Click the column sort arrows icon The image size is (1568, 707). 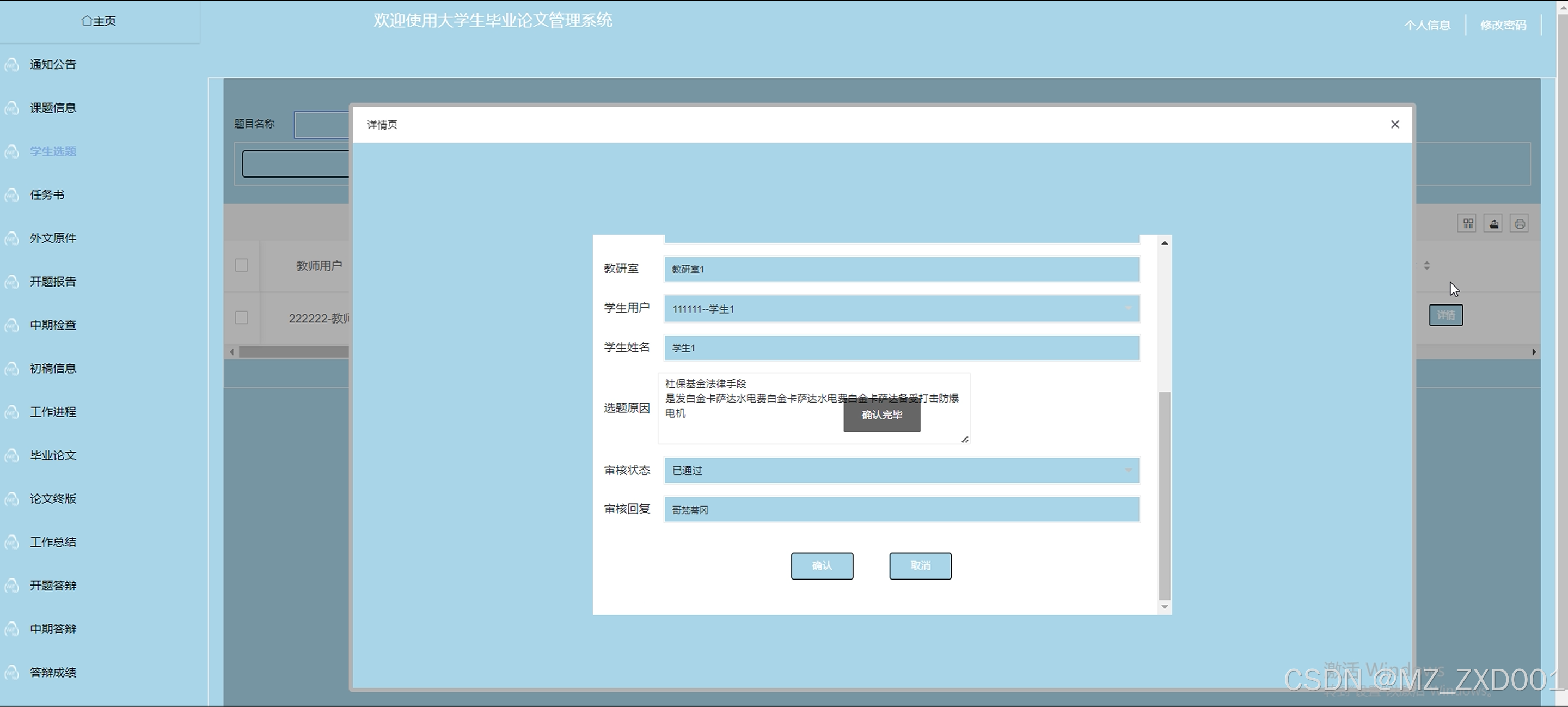[x=1427, y=265]
